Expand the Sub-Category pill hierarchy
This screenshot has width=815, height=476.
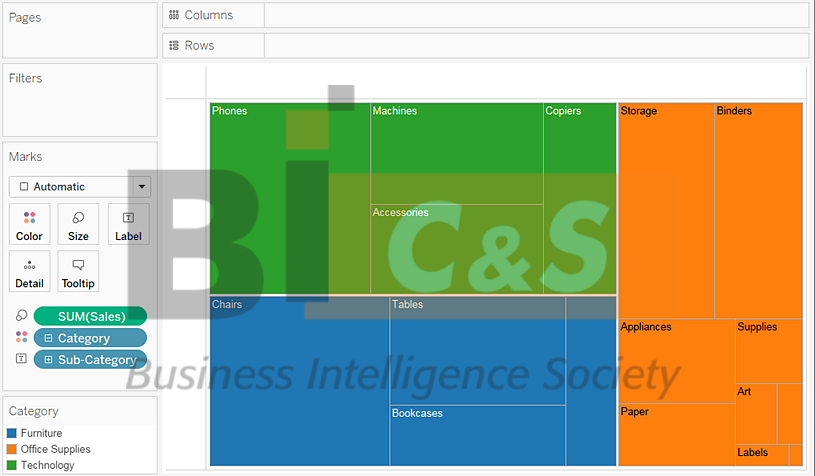48,359
